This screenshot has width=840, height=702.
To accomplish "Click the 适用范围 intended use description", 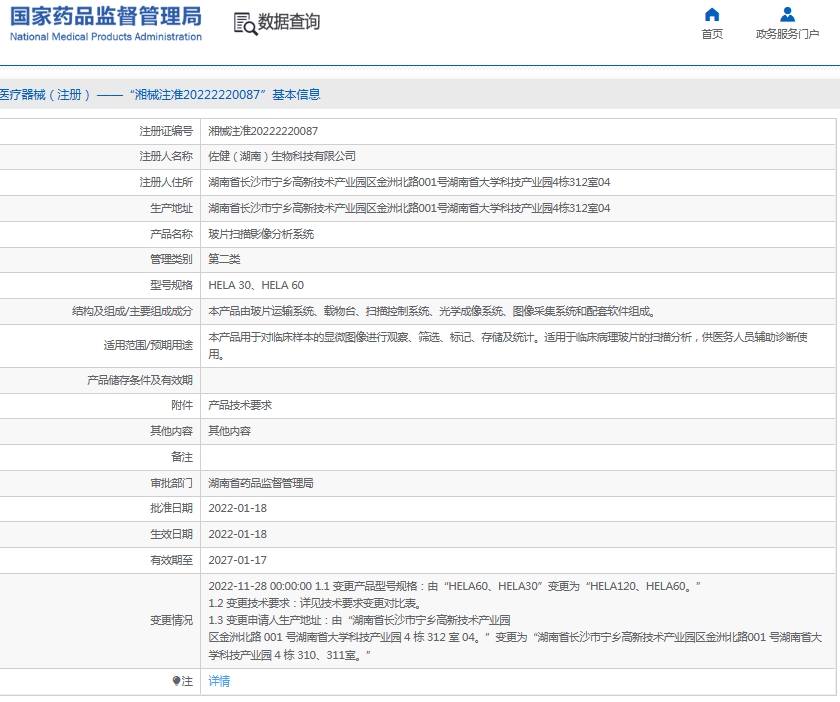I will (508, 346).
